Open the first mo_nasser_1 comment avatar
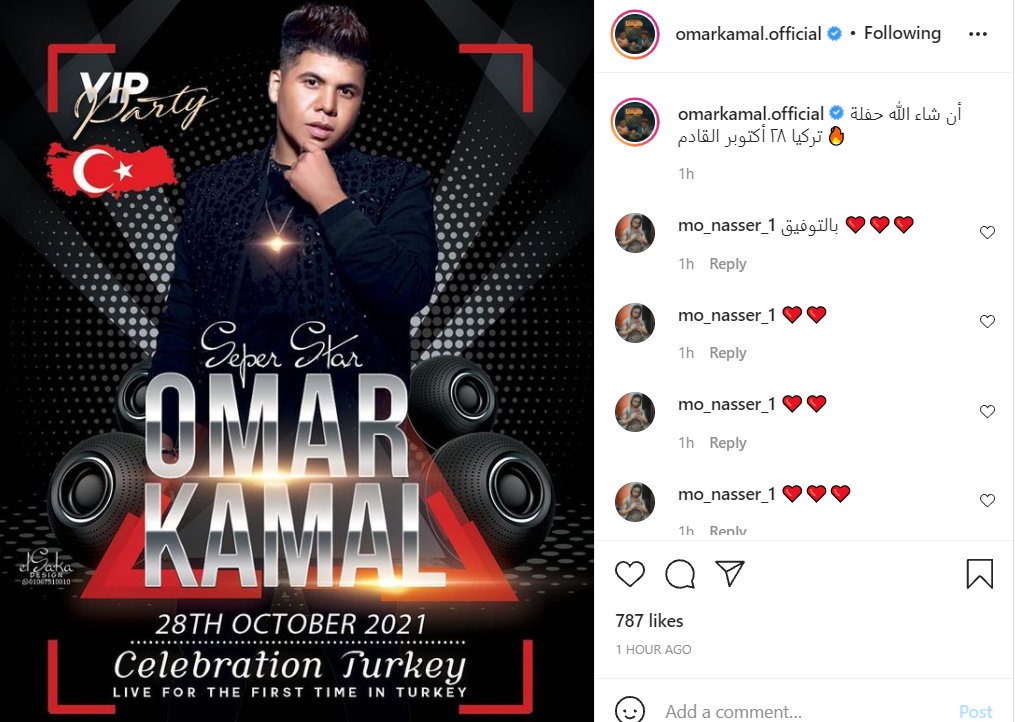 point(634,232)
